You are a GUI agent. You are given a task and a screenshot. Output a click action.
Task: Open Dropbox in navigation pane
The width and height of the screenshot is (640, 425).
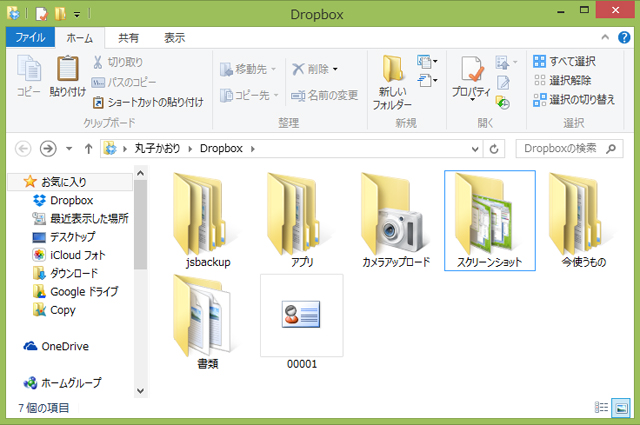[63, 200]
